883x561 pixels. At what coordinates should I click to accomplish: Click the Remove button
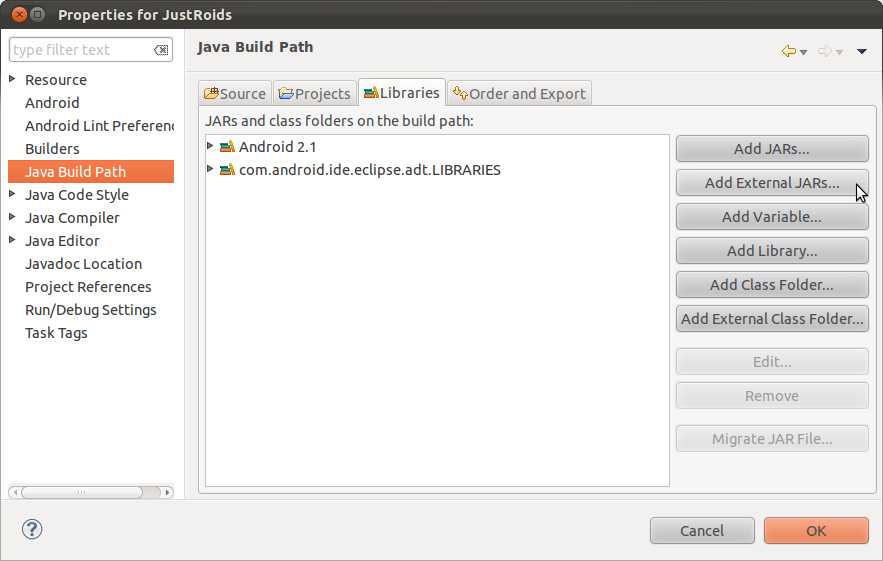772,396
